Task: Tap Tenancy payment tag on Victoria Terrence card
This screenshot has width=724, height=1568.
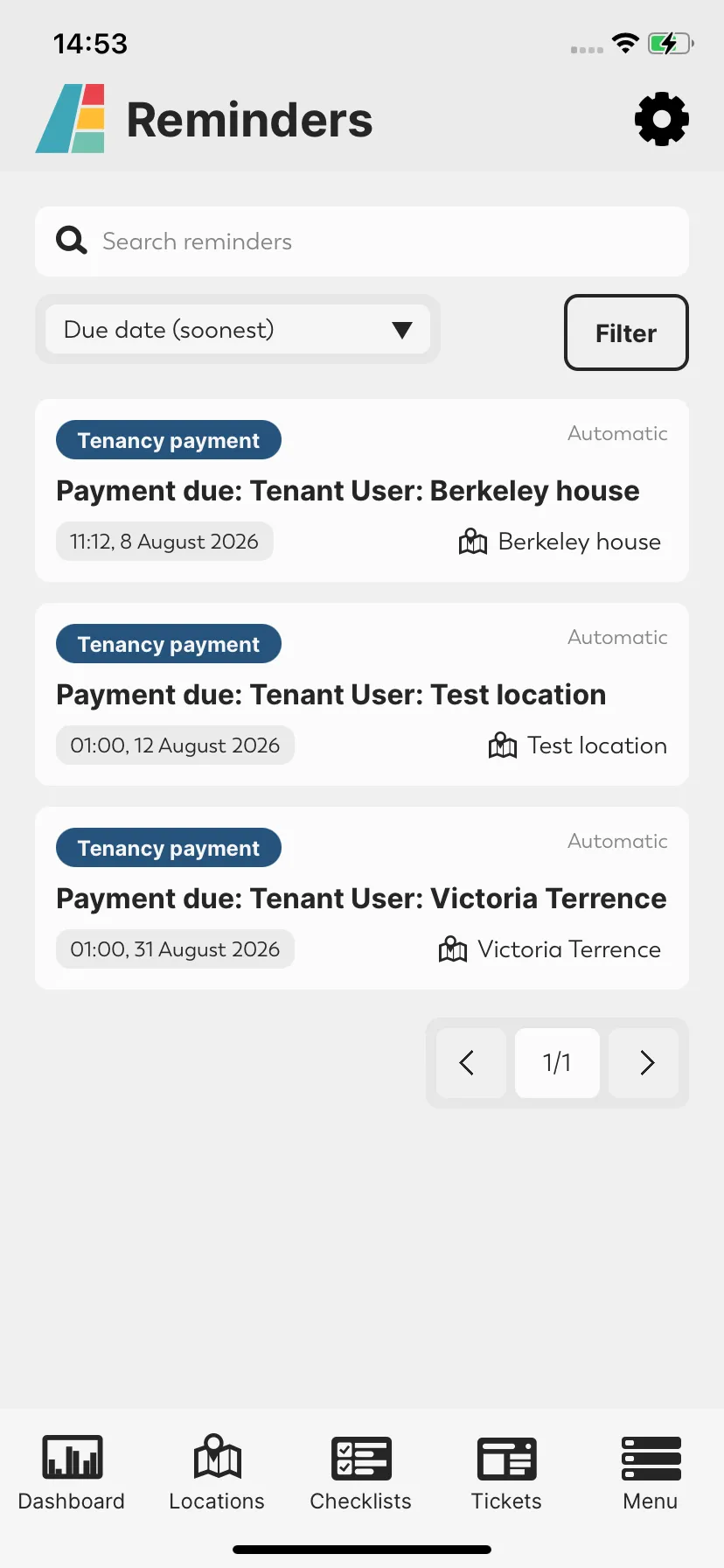Action: [169, 848]
